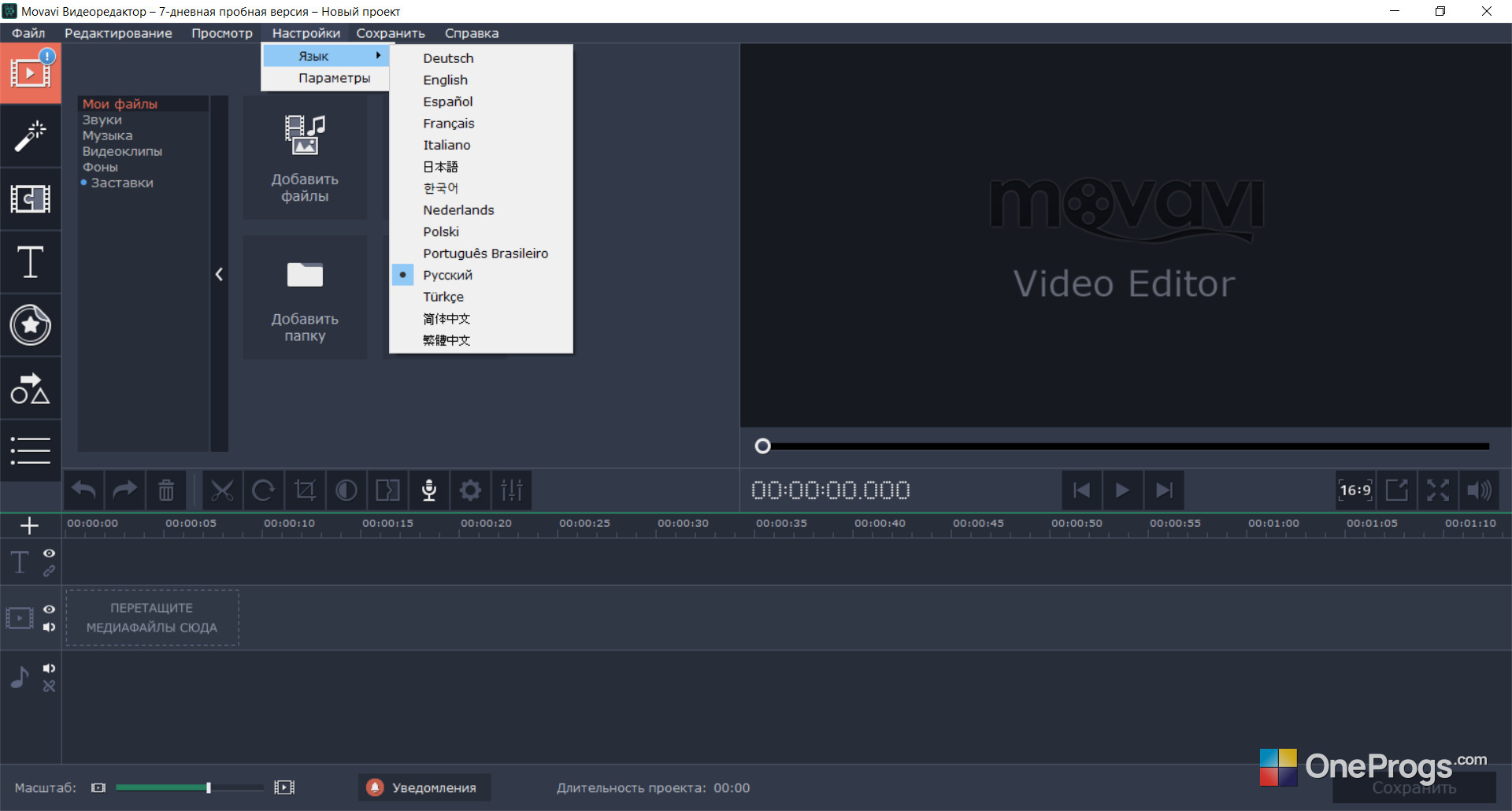Toggle preview volume speaker button
1512x811 pixels.
pyautogui.click(x=1479, y=491)
